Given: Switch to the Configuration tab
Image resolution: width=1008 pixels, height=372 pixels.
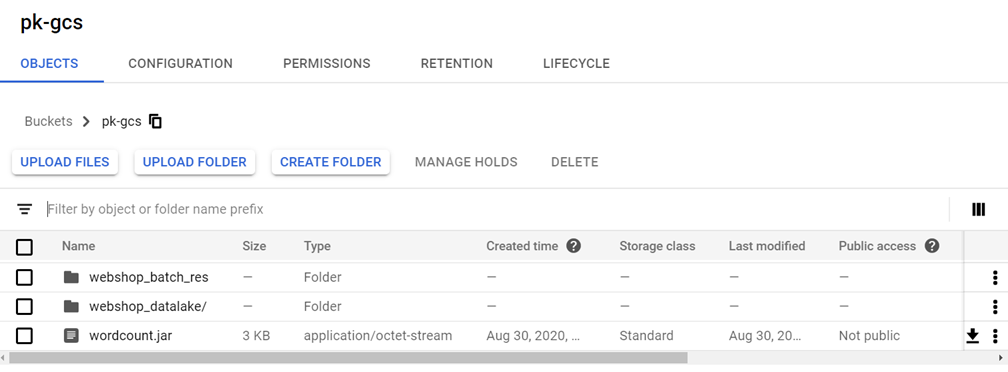Looking at the screenshot, I should coord(181,64).
